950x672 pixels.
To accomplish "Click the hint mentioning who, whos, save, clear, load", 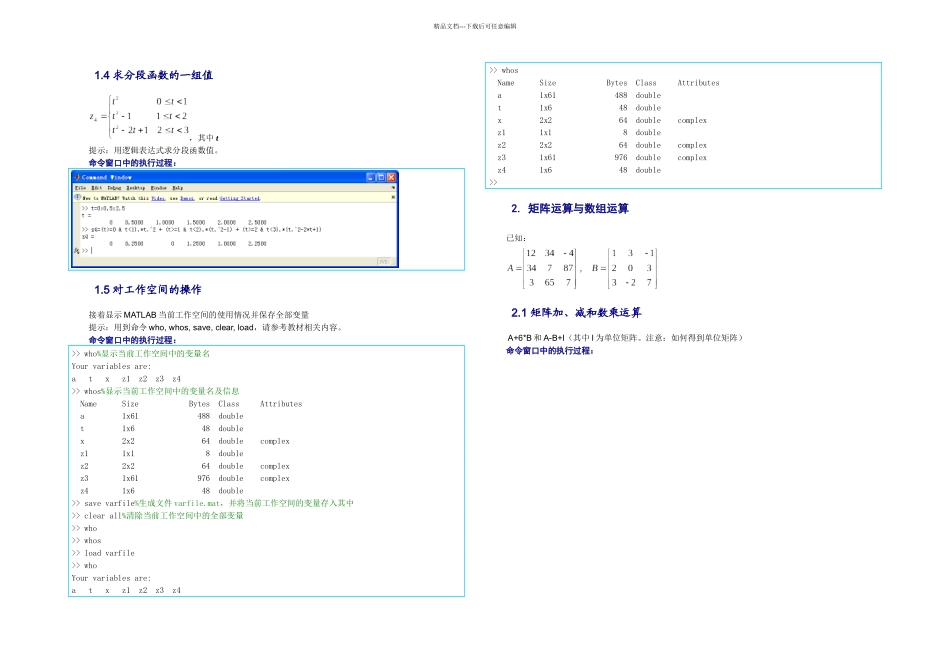I will [x=216, y=327].
